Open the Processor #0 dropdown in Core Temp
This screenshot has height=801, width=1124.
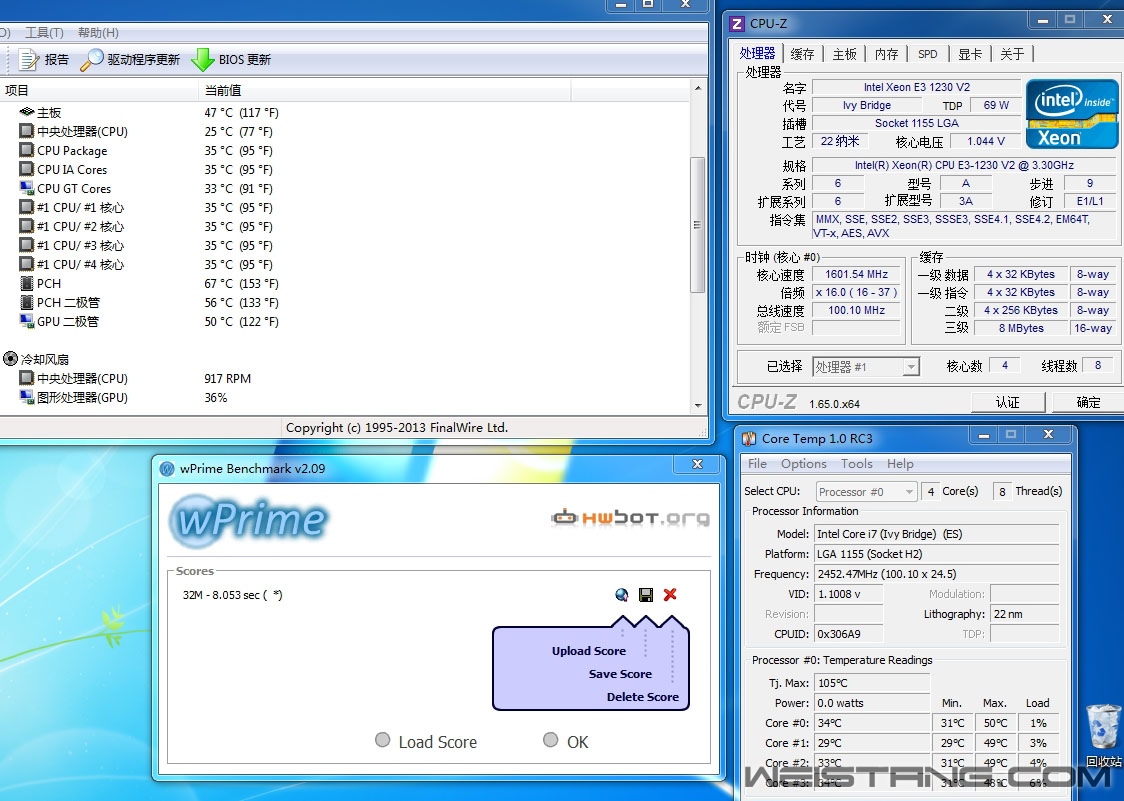pyautogui.click(x=867, y=492)
